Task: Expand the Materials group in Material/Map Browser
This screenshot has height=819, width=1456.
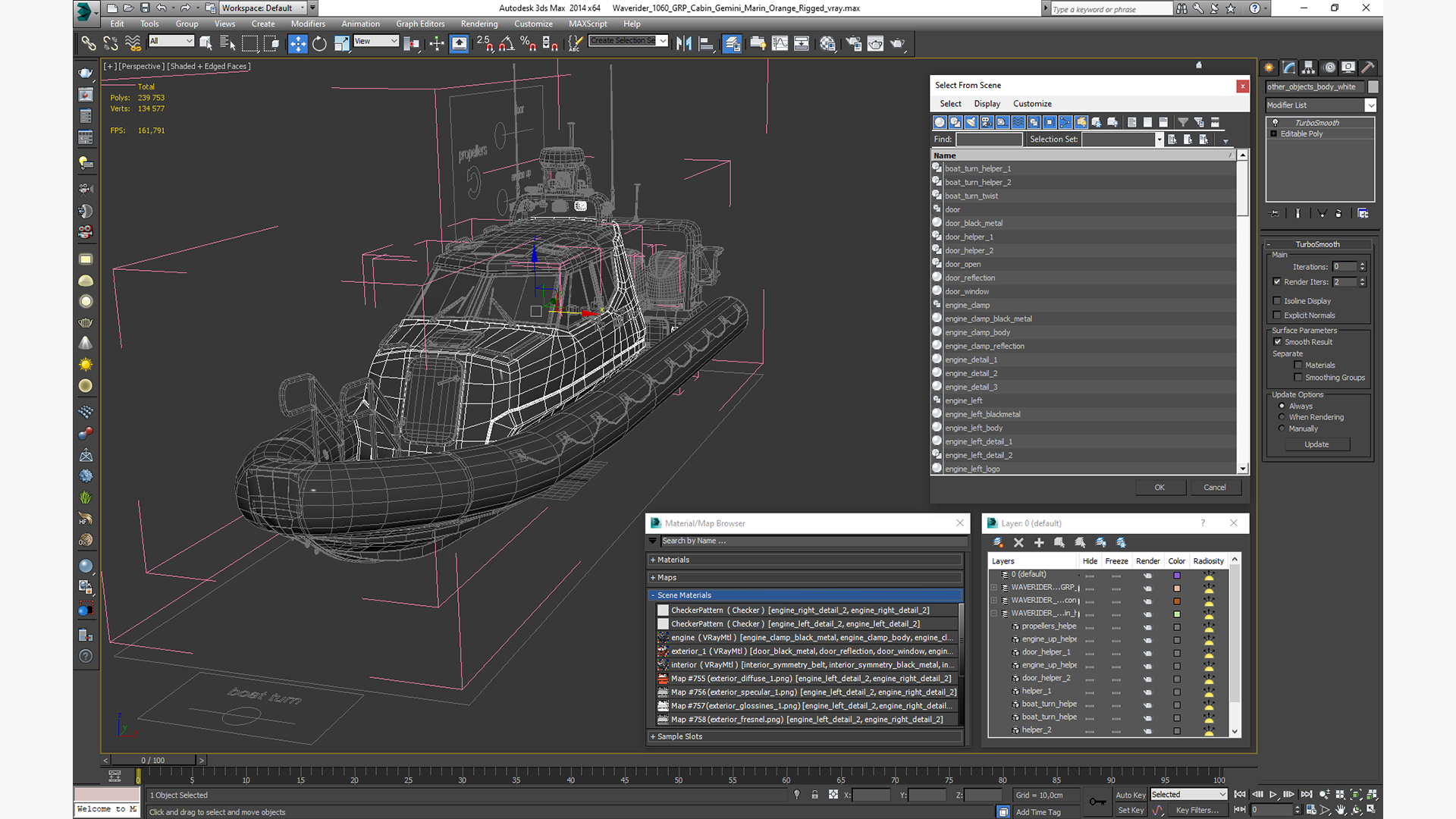Action: pos(653,560)
